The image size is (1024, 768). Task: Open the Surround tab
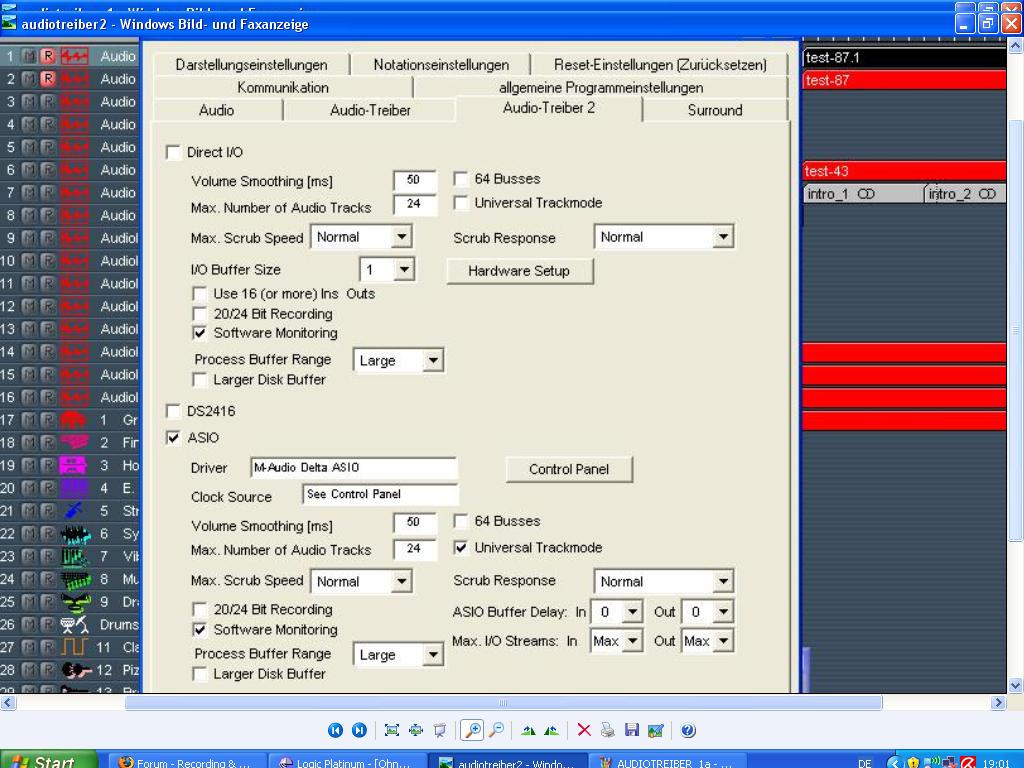[715, 110]
